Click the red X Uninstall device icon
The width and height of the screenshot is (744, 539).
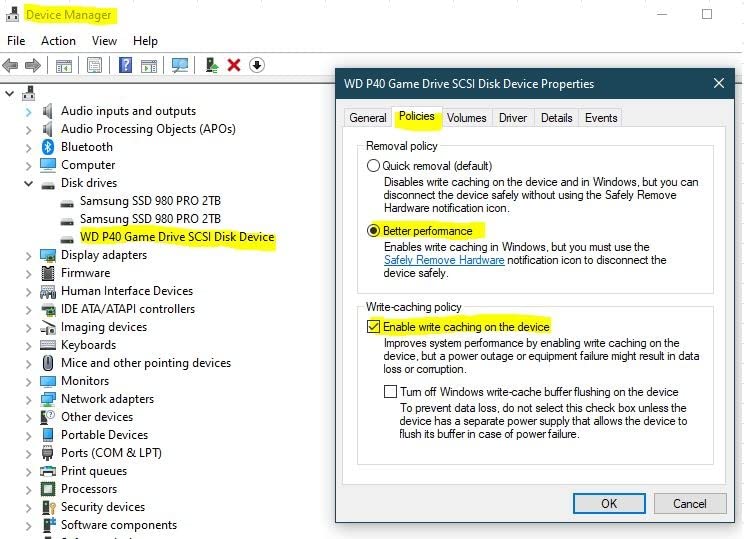(234, 65)
